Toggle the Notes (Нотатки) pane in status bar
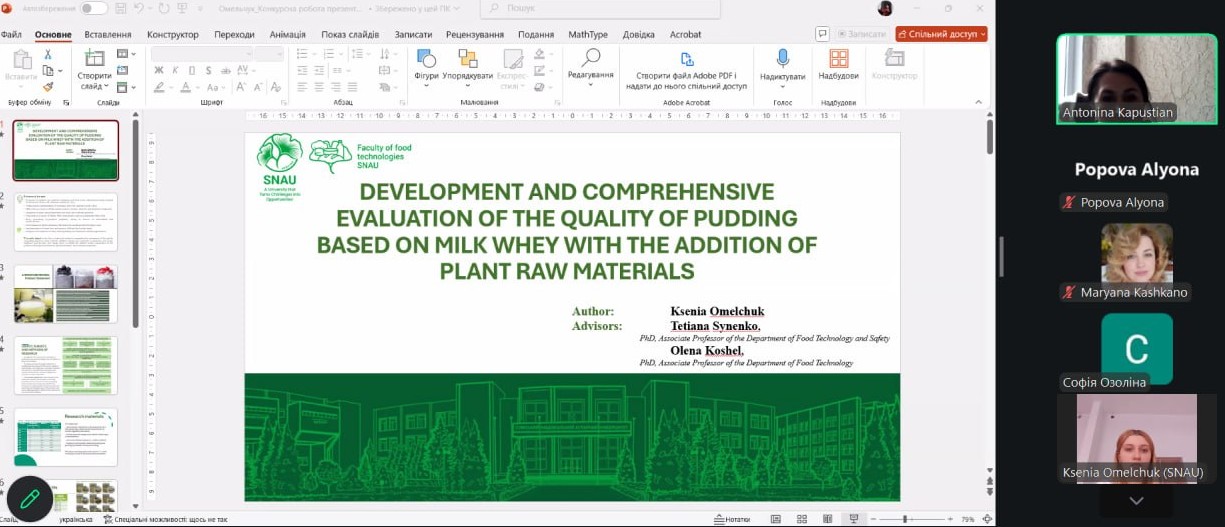Image resolution: width=1225 pixels, height=527 pixels. 732,519
